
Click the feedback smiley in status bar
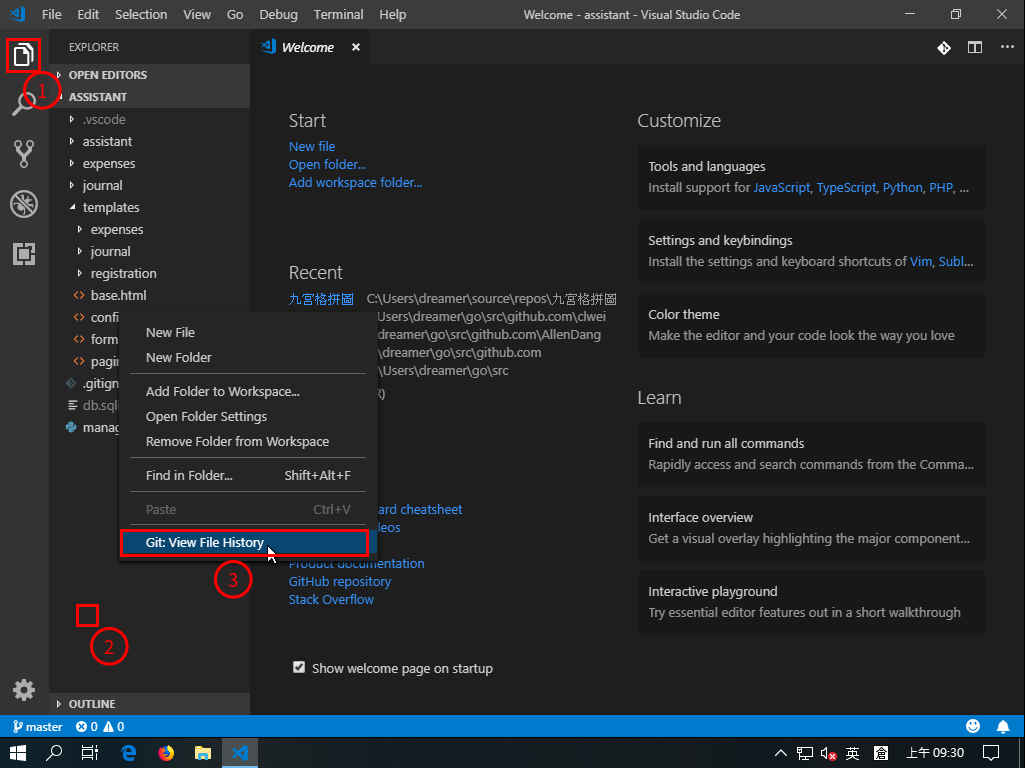tap(973, 727)
